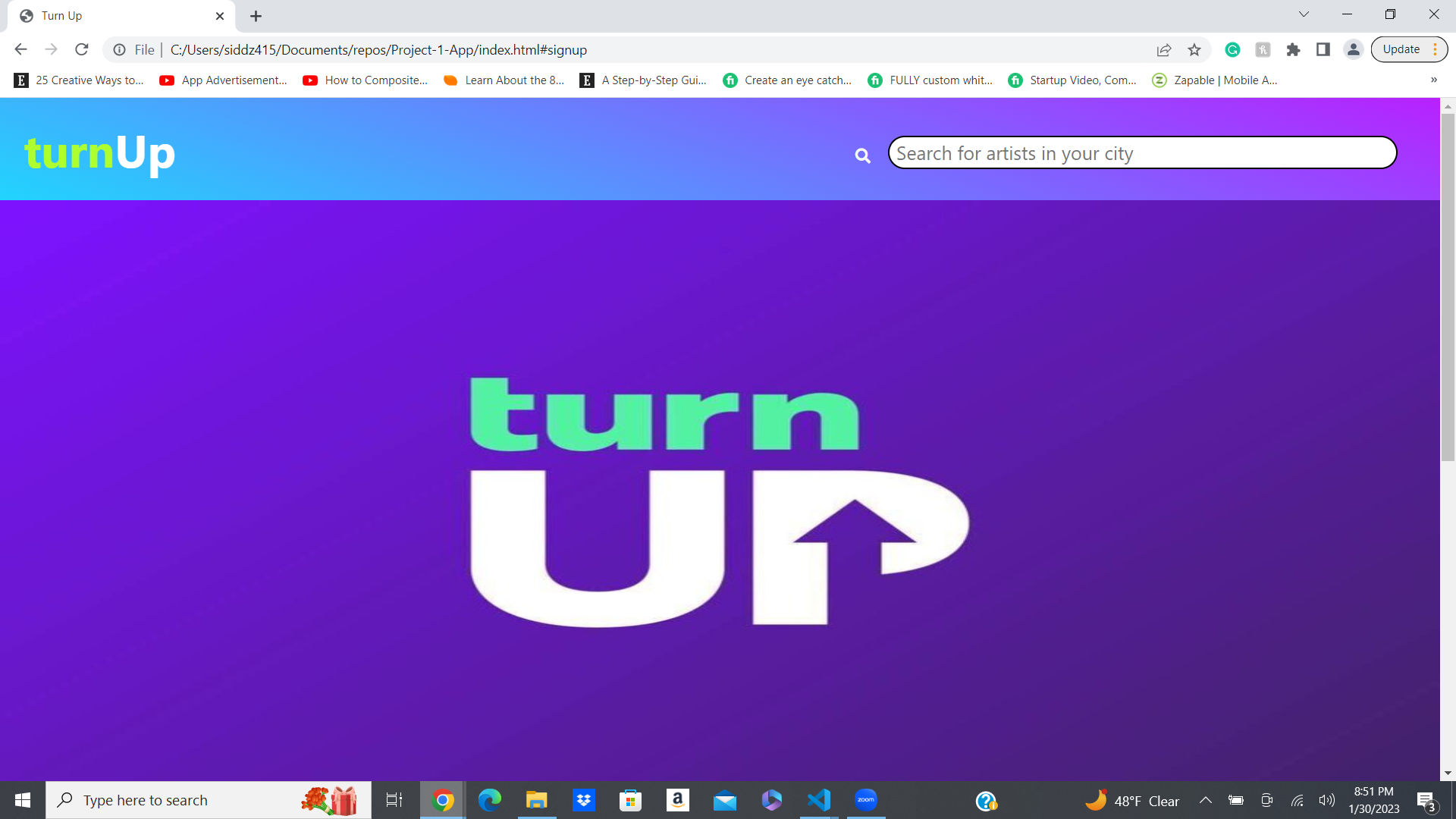Open the share page icon
Viewport: 1456px width, 819px height.
(x=1164, y=50)
